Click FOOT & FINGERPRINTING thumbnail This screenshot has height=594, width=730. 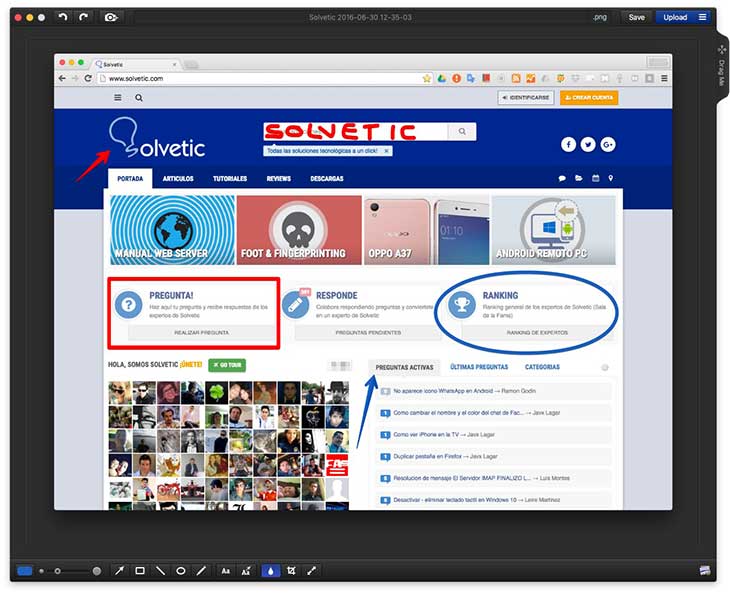tap(299, 230)
